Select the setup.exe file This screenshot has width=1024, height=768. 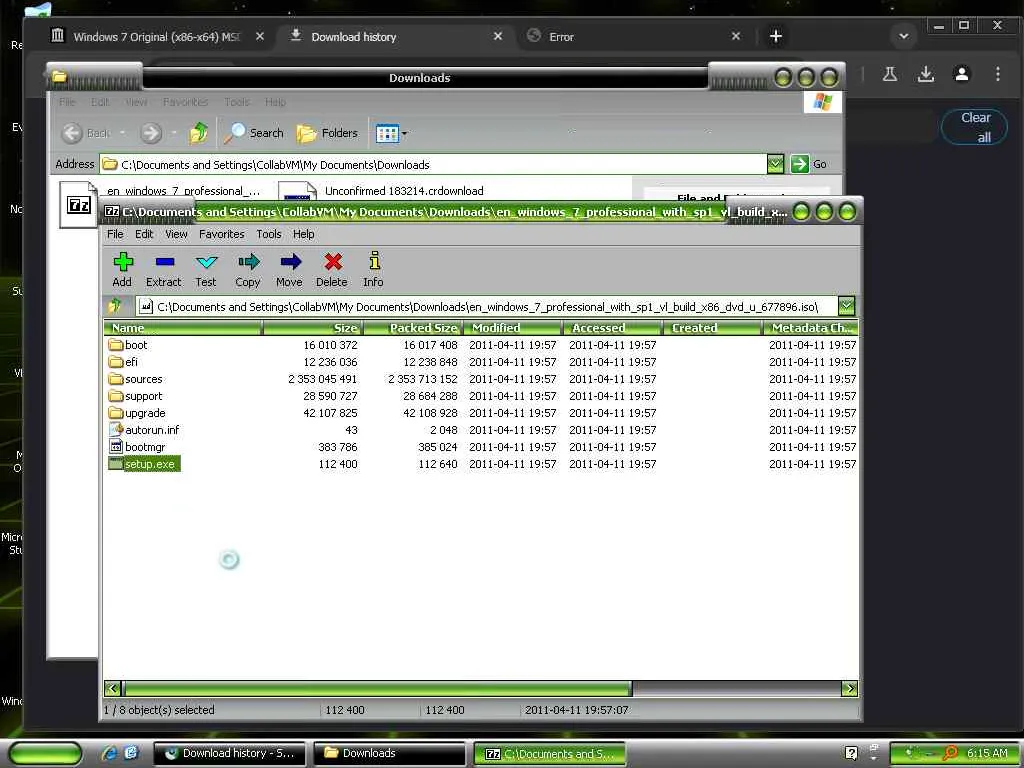[x=144, y=464]
